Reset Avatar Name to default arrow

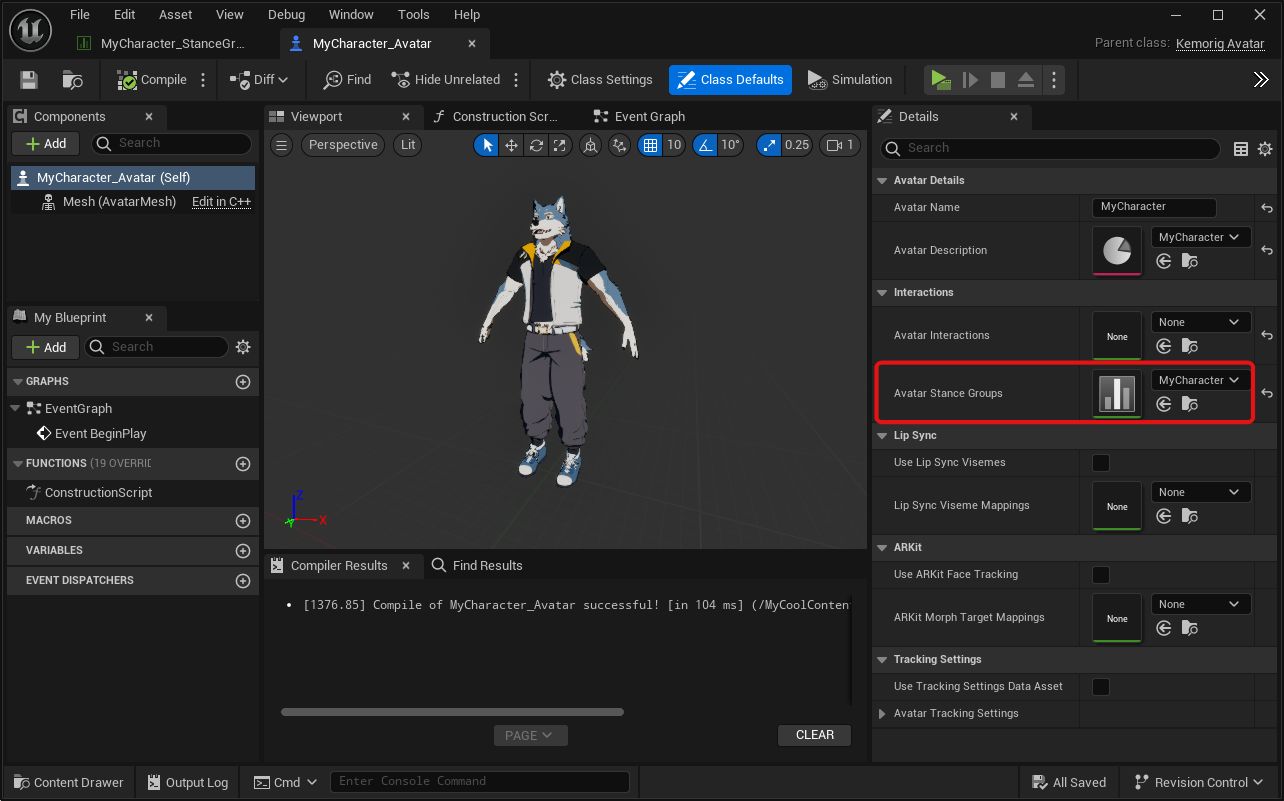pos(1266,208)
